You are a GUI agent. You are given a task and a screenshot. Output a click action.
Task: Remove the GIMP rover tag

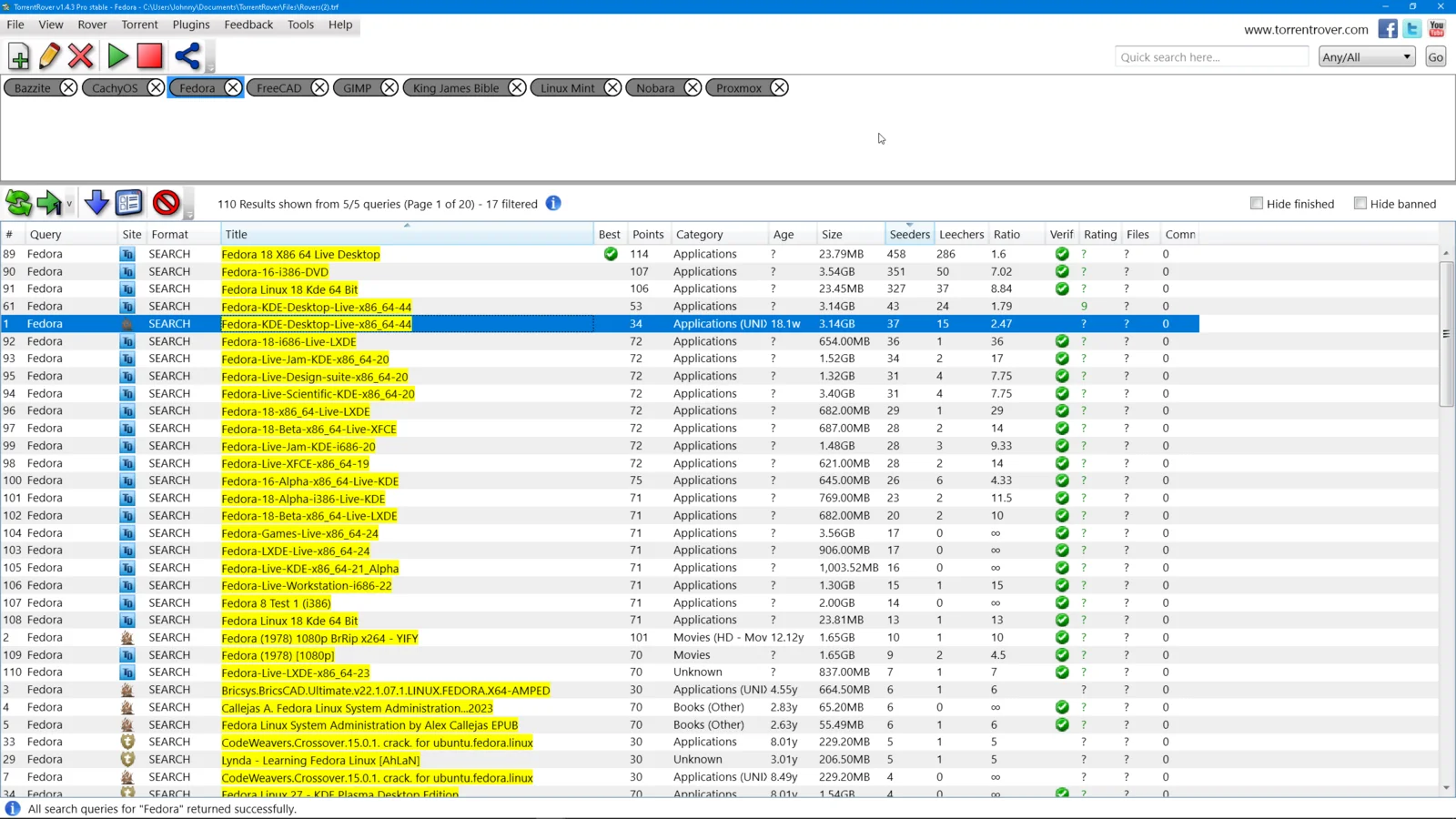coord(389,87)
